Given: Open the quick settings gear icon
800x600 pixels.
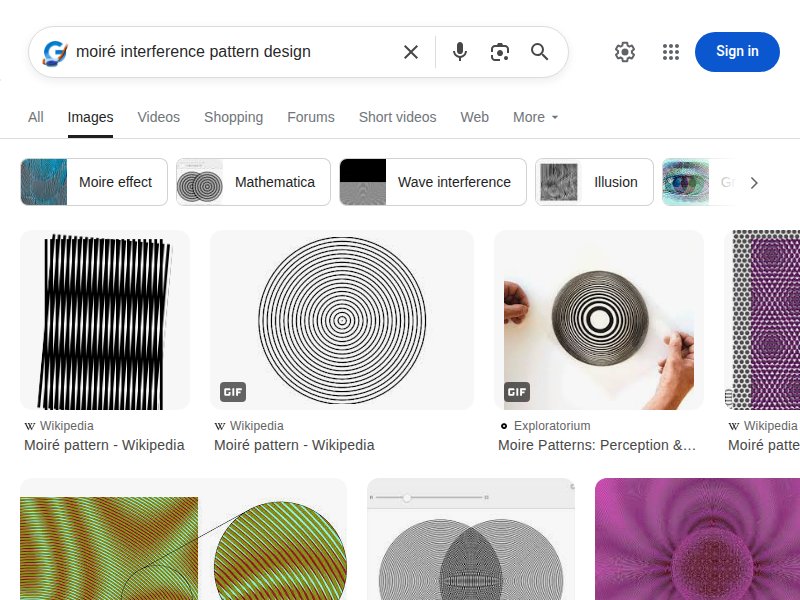Looking at the screenshot, I should pyautogui.click(x=625, y=52).
